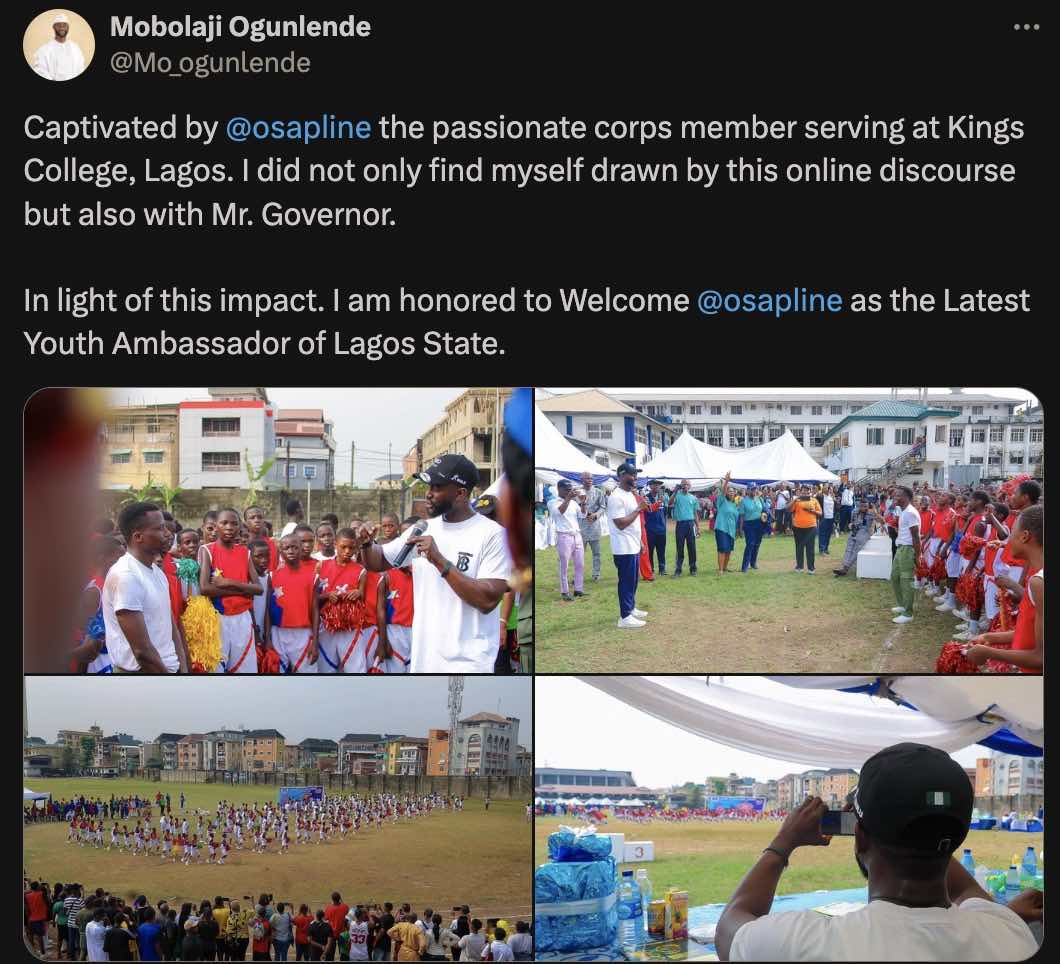Open photo of man speaking into microphone
The image size is (1060, 964).
tap(278, 530)
